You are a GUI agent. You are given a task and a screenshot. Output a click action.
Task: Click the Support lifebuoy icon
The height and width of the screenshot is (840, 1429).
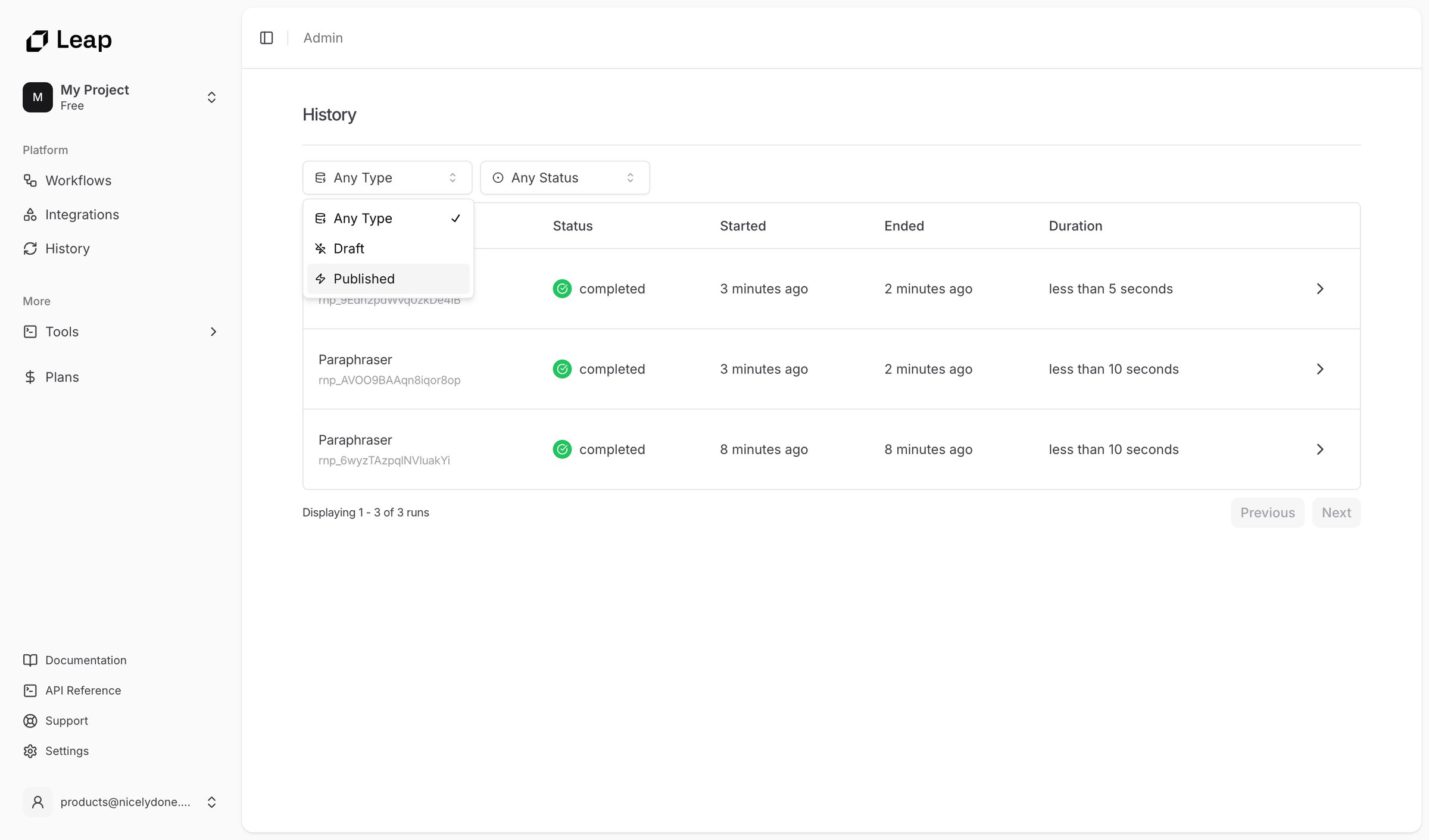tap(30, 721)
